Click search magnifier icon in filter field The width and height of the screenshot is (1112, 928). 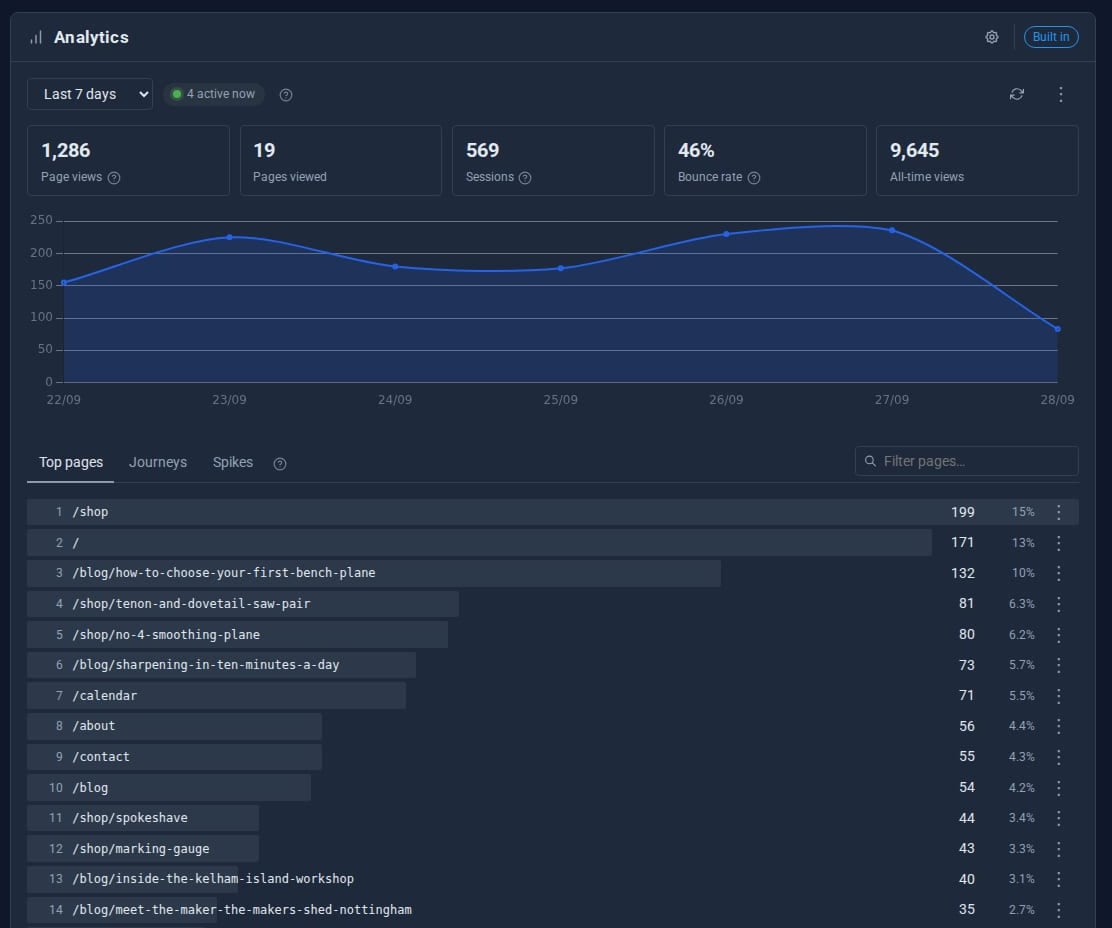[870, 461]
